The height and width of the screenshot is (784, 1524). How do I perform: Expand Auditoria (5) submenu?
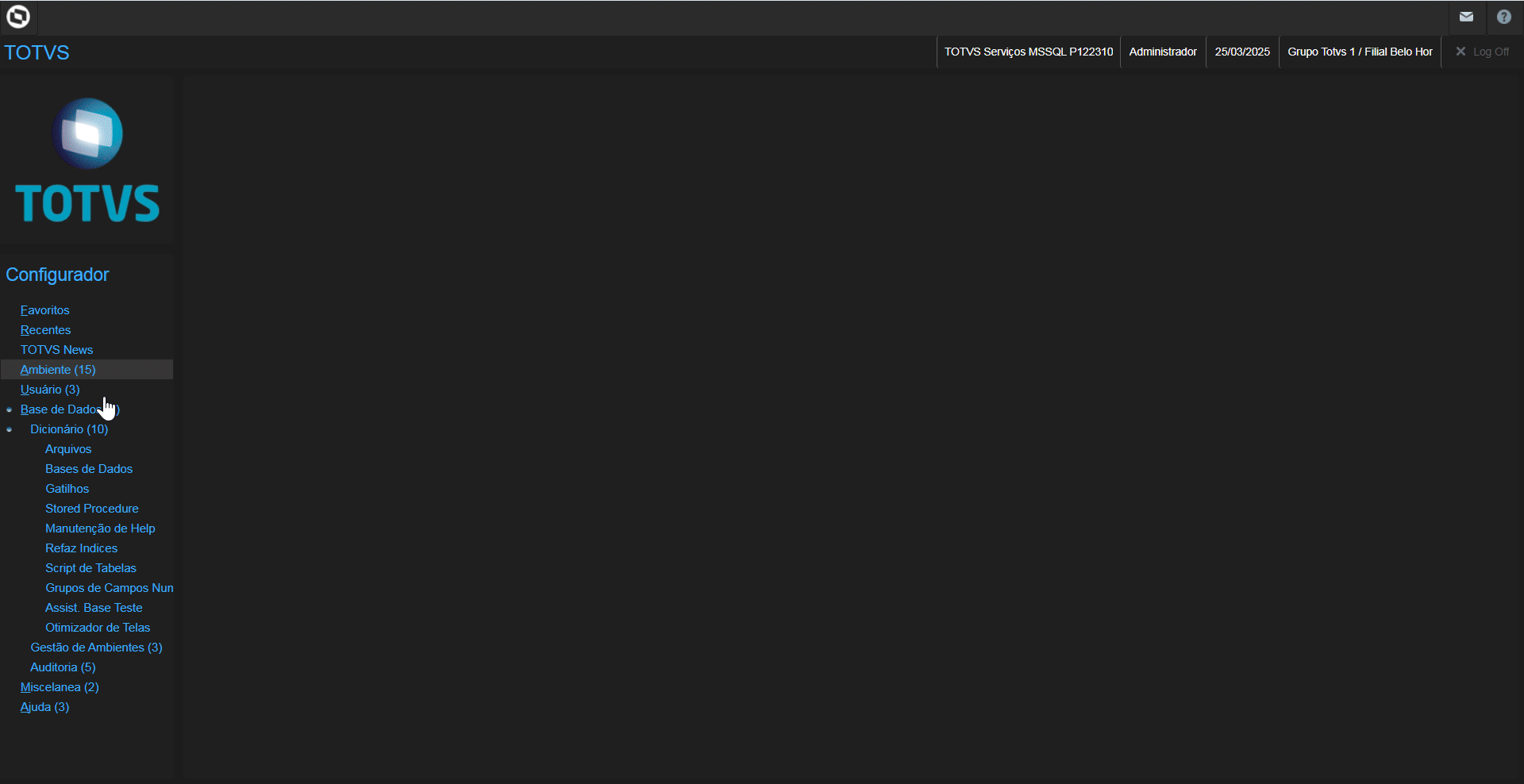[63, 667]
